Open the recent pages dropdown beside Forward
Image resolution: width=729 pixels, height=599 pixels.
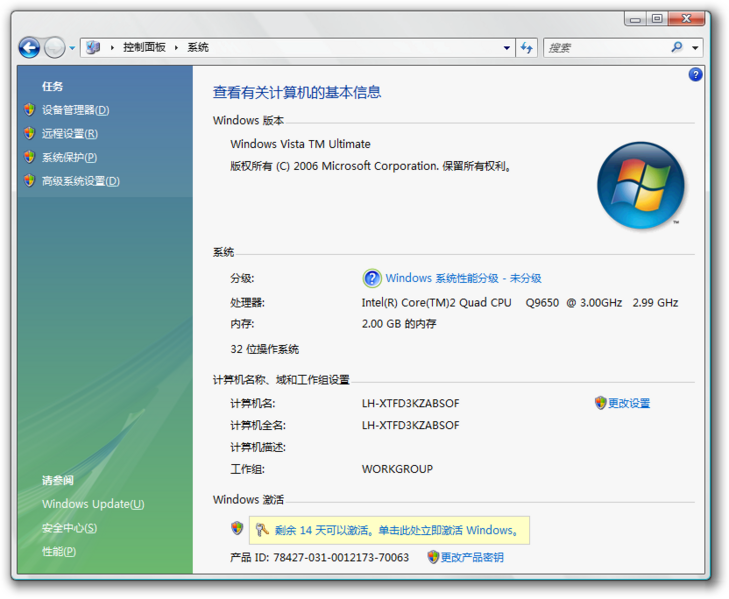click(72, 48)
